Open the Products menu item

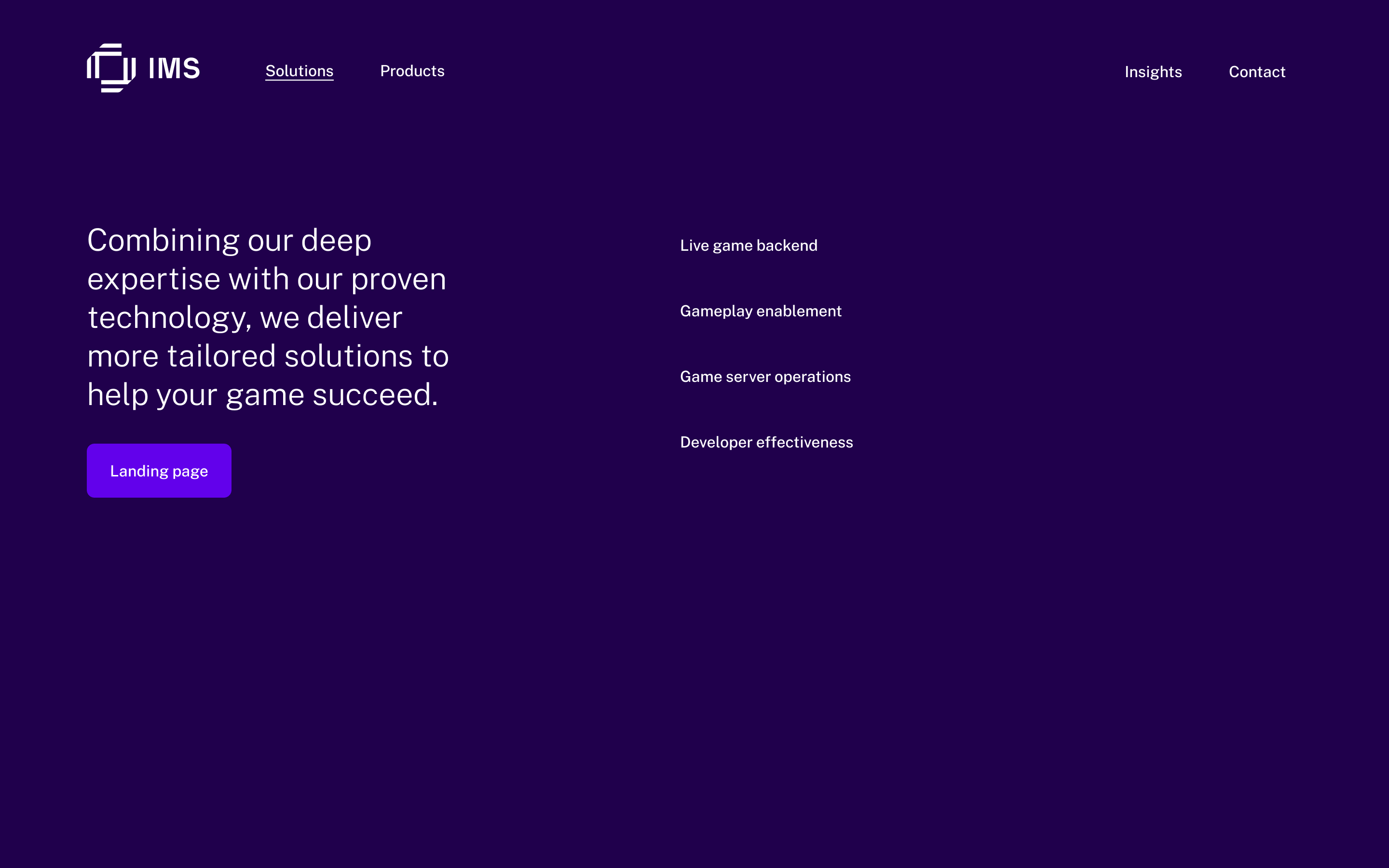tap(412, 71)
